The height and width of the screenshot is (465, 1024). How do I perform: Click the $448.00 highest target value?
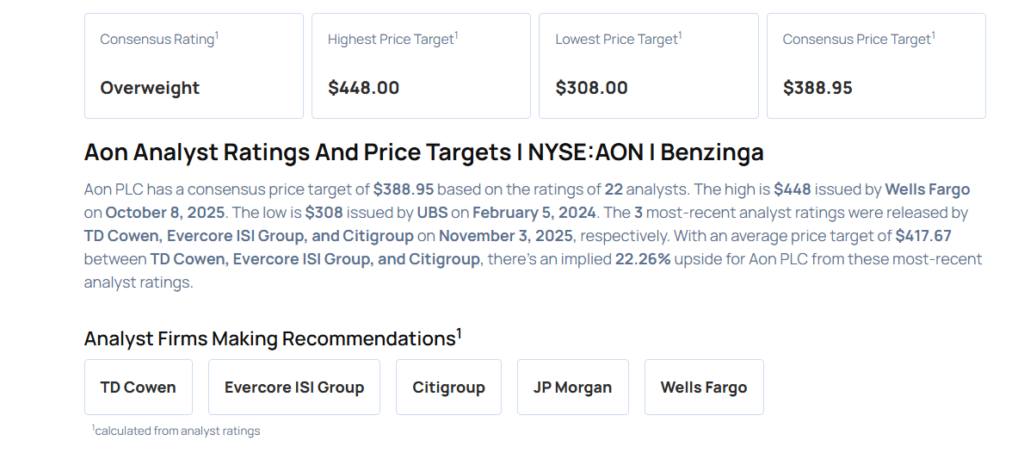tap(363, 88)
